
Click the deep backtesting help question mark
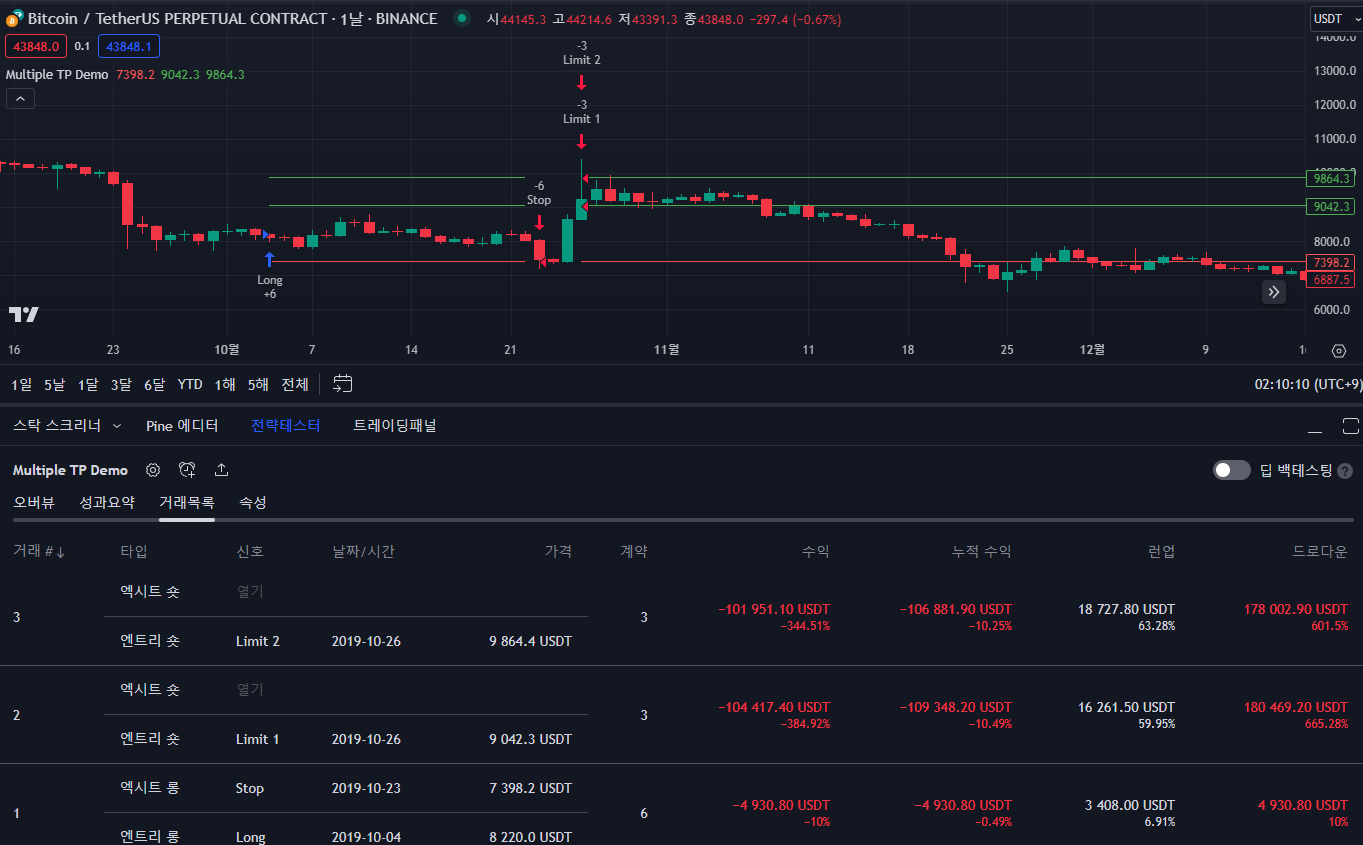click(1345, 471)
